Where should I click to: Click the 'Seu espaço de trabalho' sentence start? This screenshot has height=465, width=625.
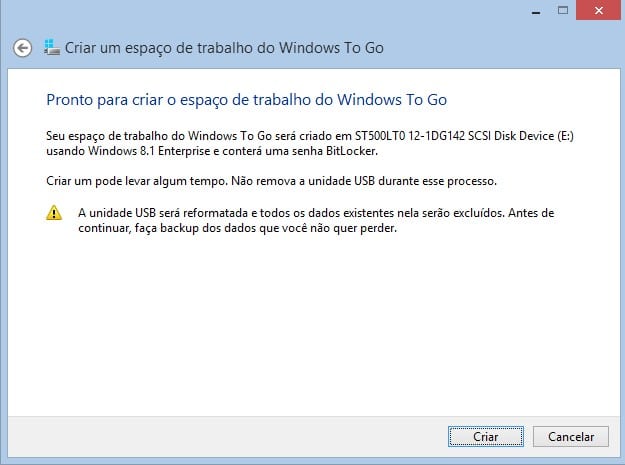point(108,136)
